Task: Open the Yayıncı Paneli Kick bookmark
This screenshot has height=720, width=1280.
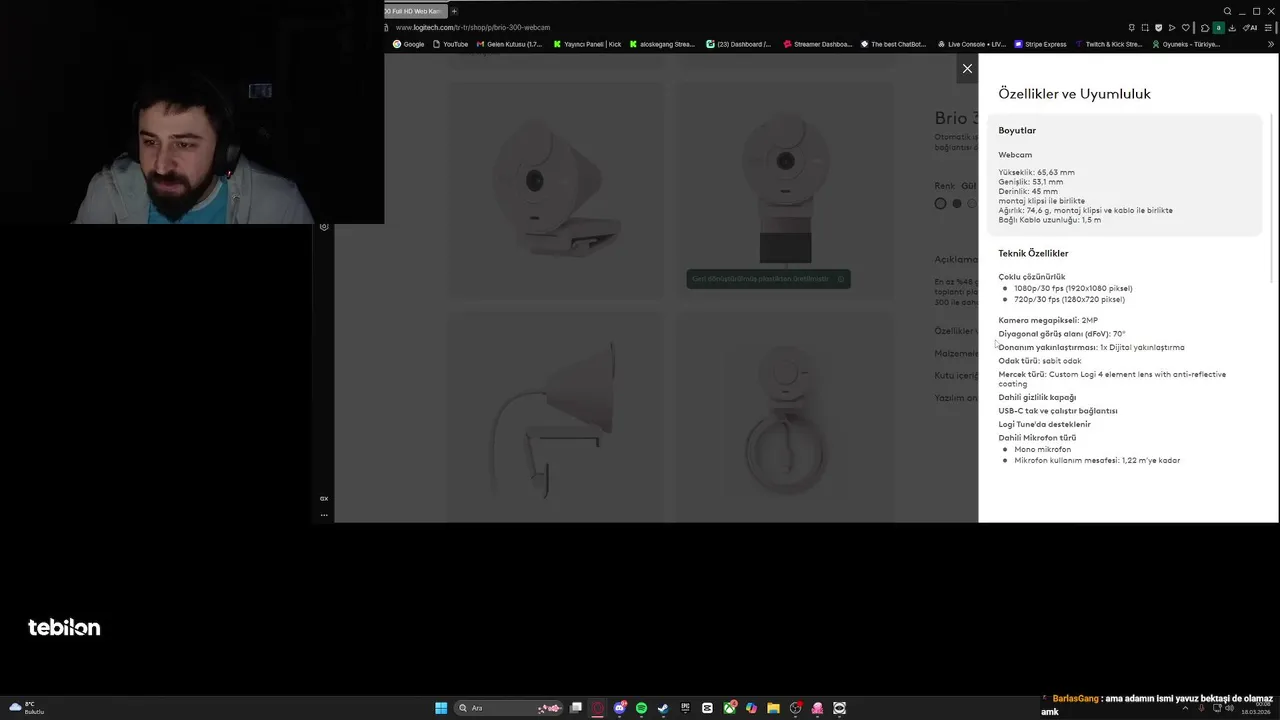Action: click(588, 44)
